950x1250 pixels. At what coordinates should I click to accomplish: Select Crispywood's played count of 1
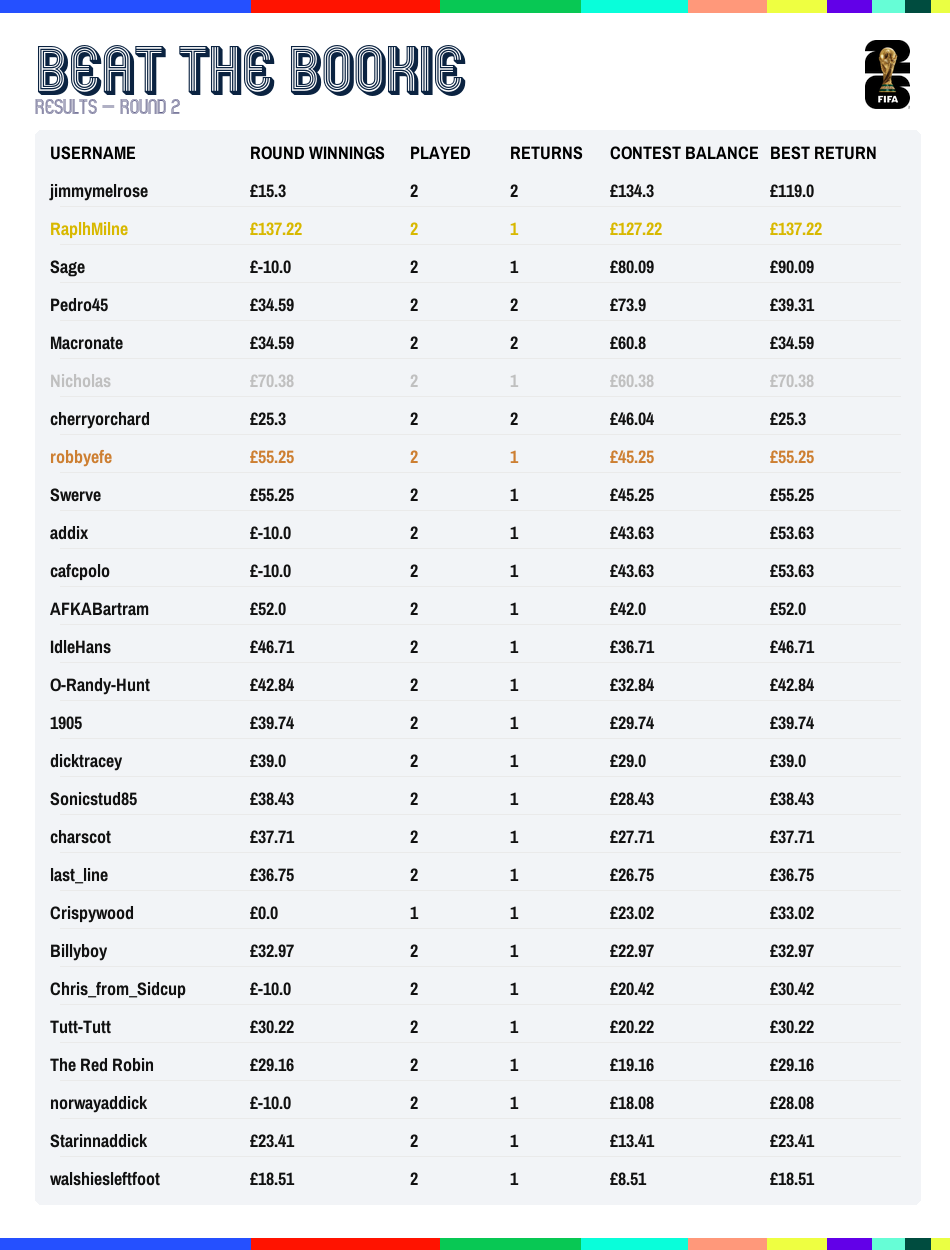tap(414, 913)
